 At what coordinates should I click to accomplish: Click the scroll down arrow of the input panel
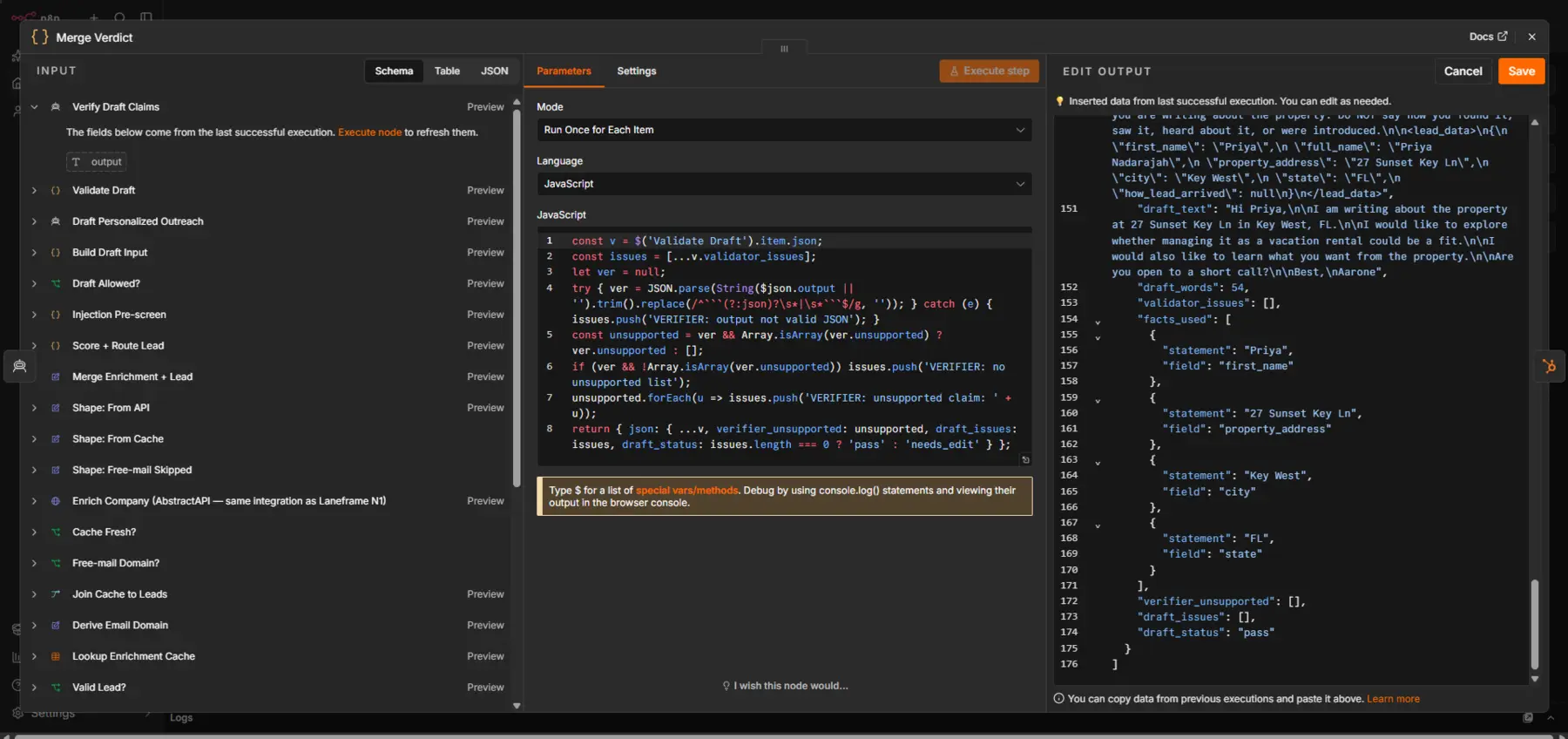(x=517, y=706)
